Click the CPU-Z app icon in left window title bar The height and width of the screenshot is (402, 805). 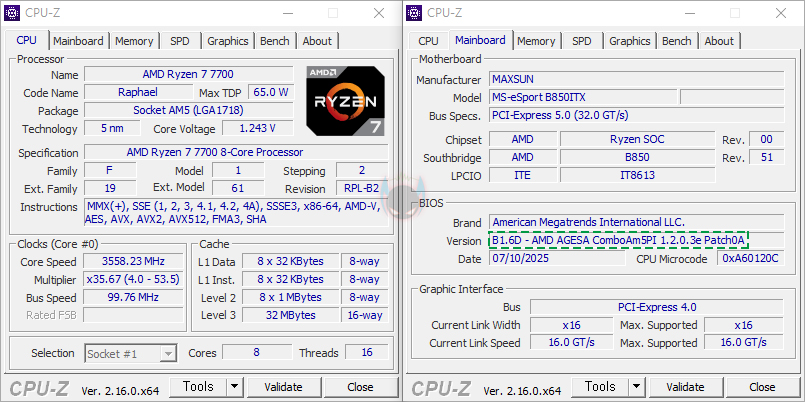(12, 13)
